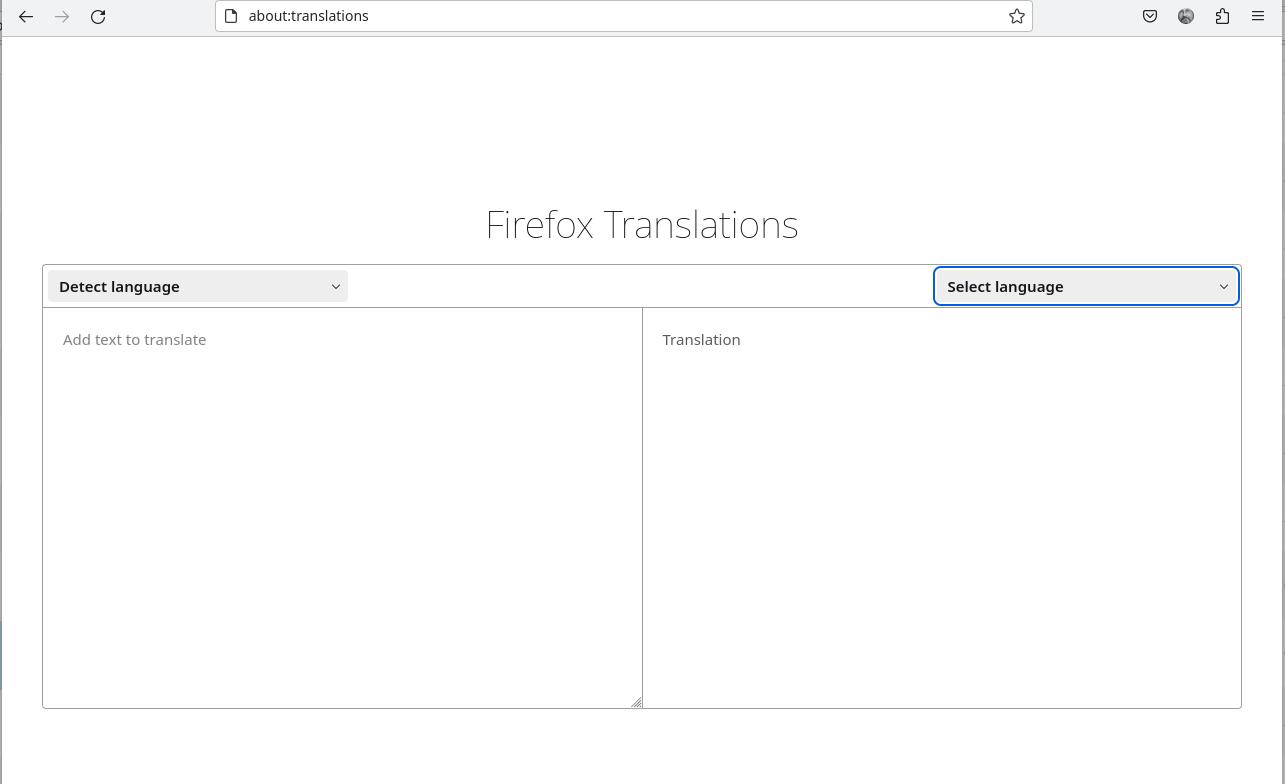Click the Add text to translate box
The height and width of the screenshot is (784, 1285).
342,508
